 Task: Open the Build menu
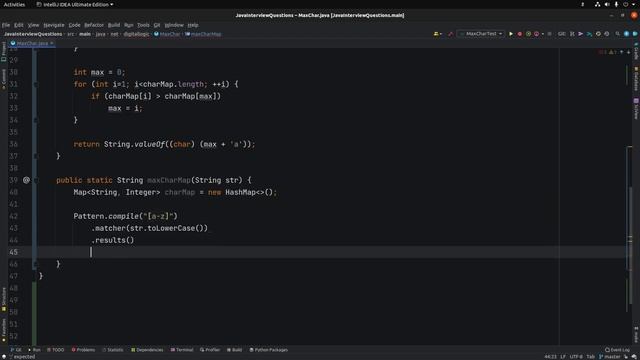click(114, 25)
